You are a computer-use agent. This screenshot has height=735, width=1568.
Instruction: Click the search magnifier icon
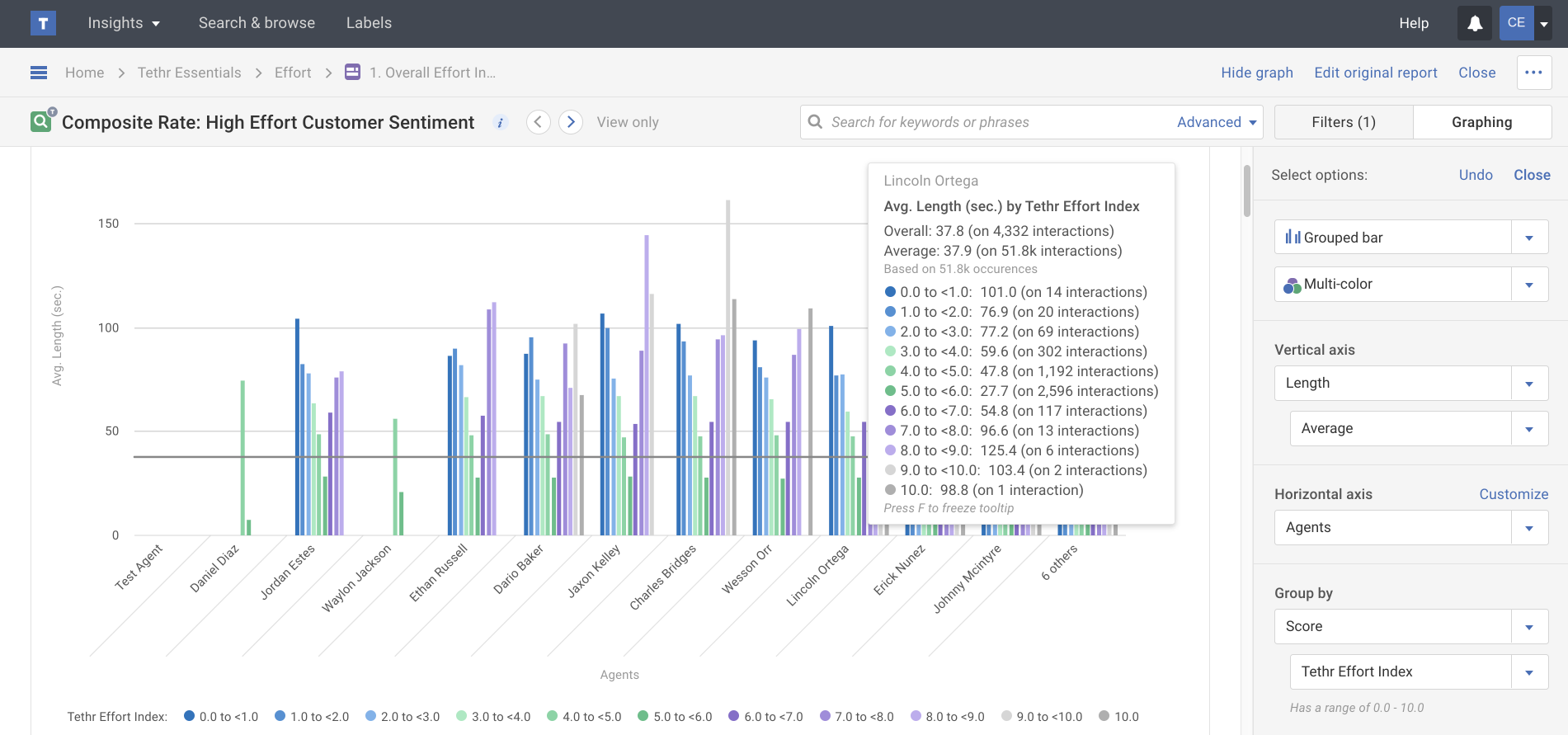[815, 122]
